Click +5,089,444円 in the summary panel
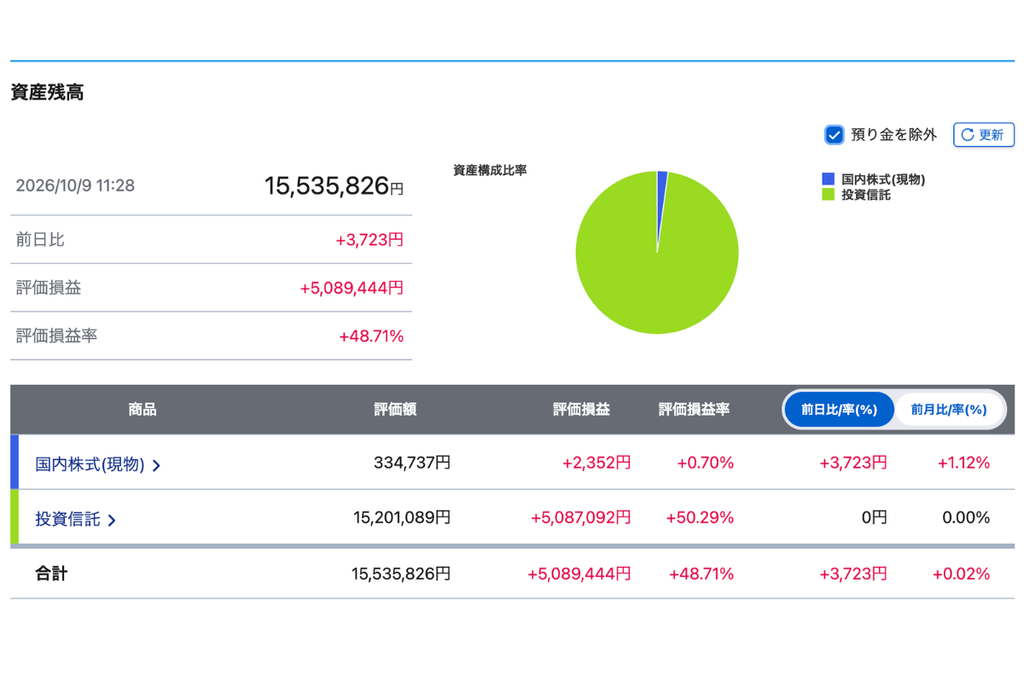 351,289
